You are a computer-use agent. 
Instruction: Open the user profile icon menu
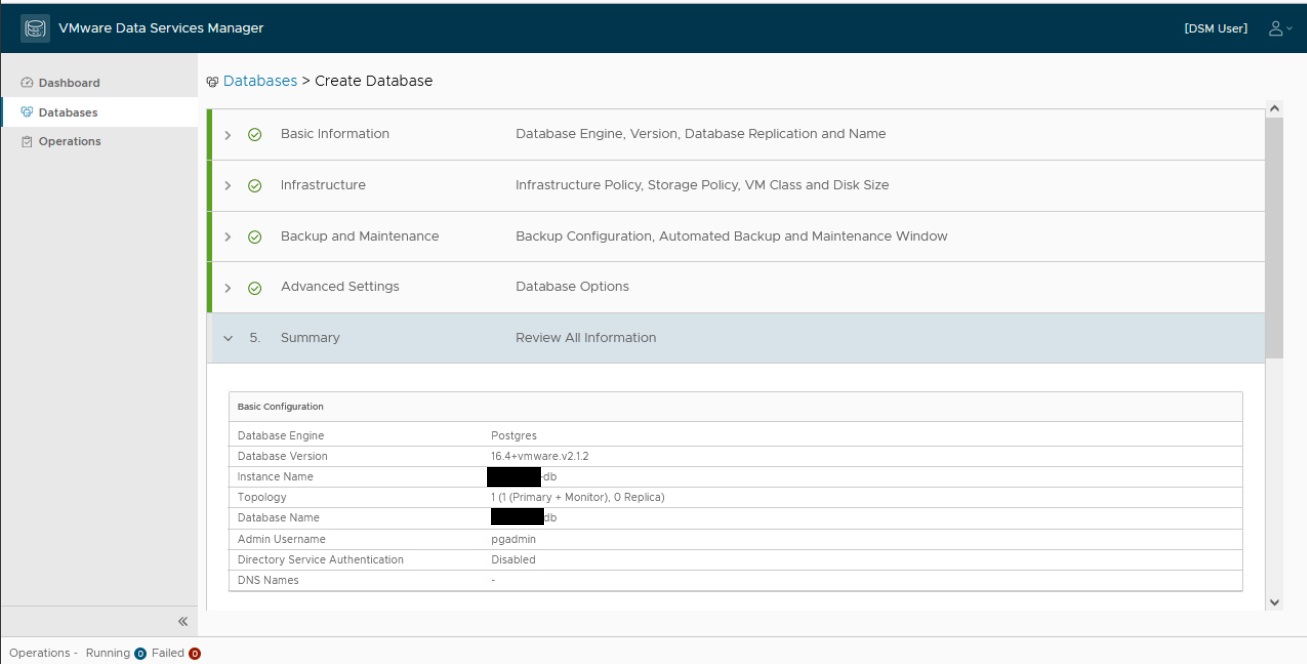pyautogui.click(x=1280, y=28)
